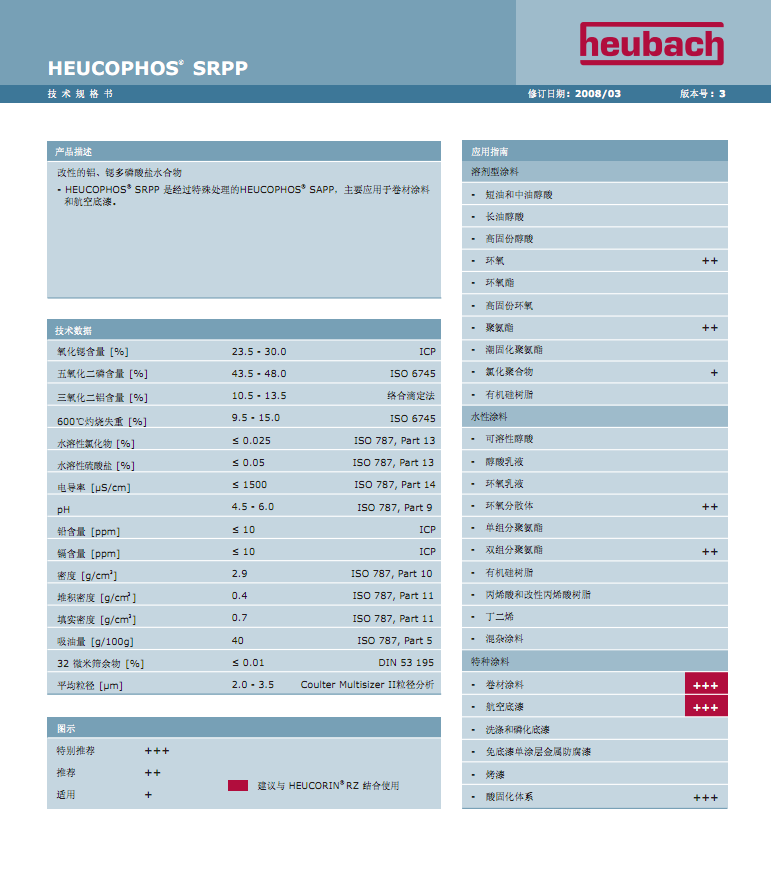This screenshot has height=876, width=771.
Task: Click the 版本号 3 label
Action: coord(702,94)
